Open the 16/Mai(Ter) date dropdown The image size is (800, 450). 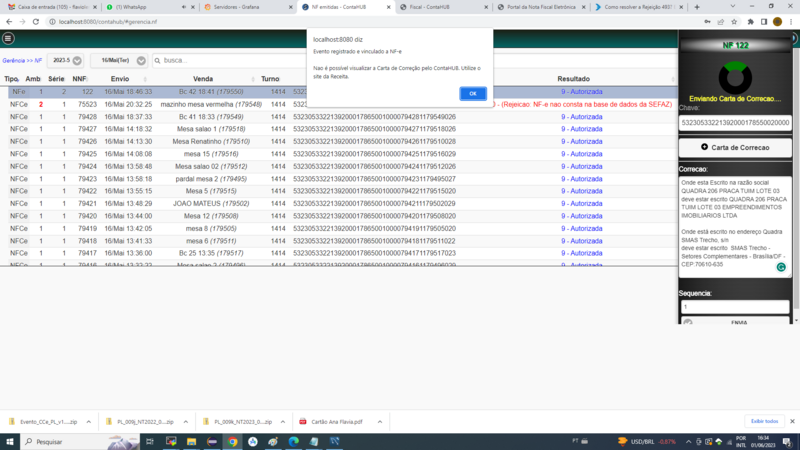pos(119,60)
